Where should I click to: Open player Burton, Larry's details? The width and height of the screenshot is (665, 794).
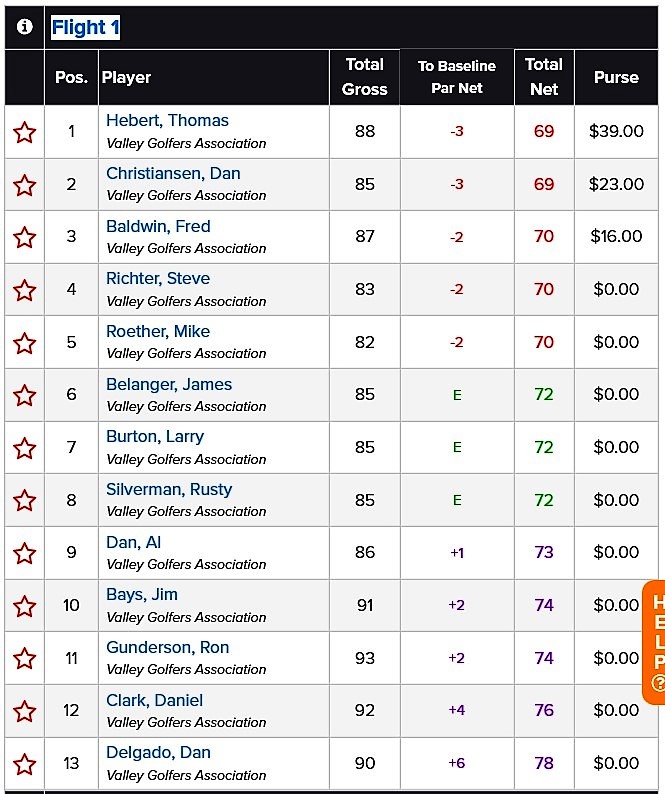[x=155, y=436]
